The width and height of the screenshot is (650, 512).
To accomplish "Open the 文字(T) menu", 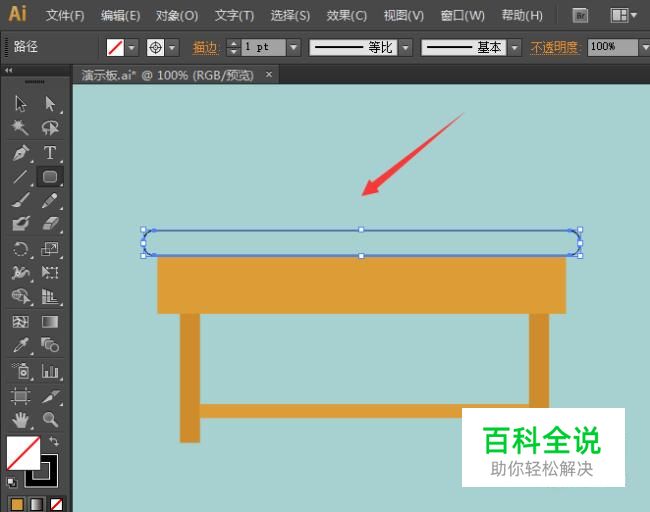I will (234, 16).
